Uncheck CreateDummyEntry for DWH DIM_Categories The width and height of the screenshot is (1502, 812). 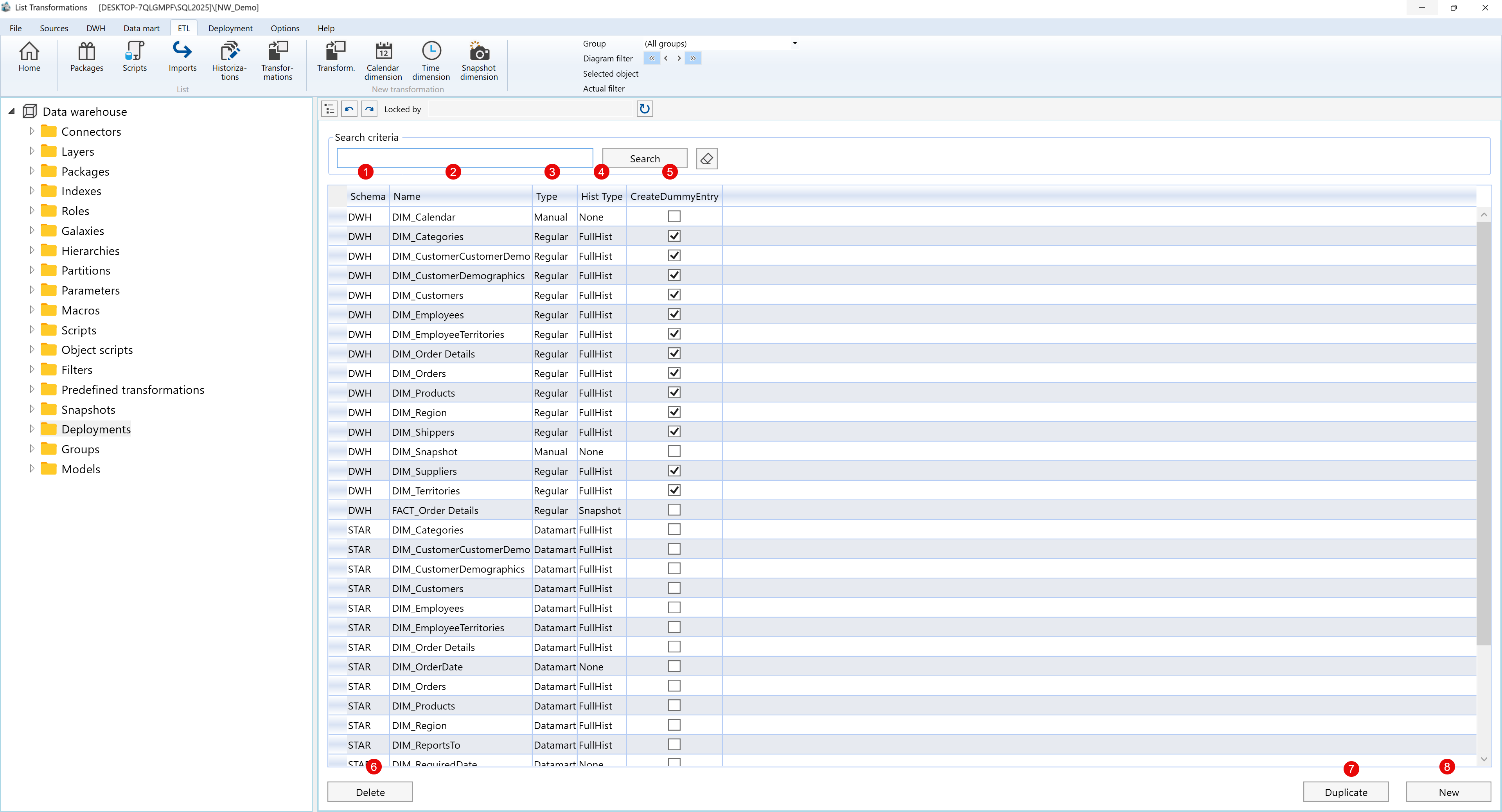tap(674, 236)
